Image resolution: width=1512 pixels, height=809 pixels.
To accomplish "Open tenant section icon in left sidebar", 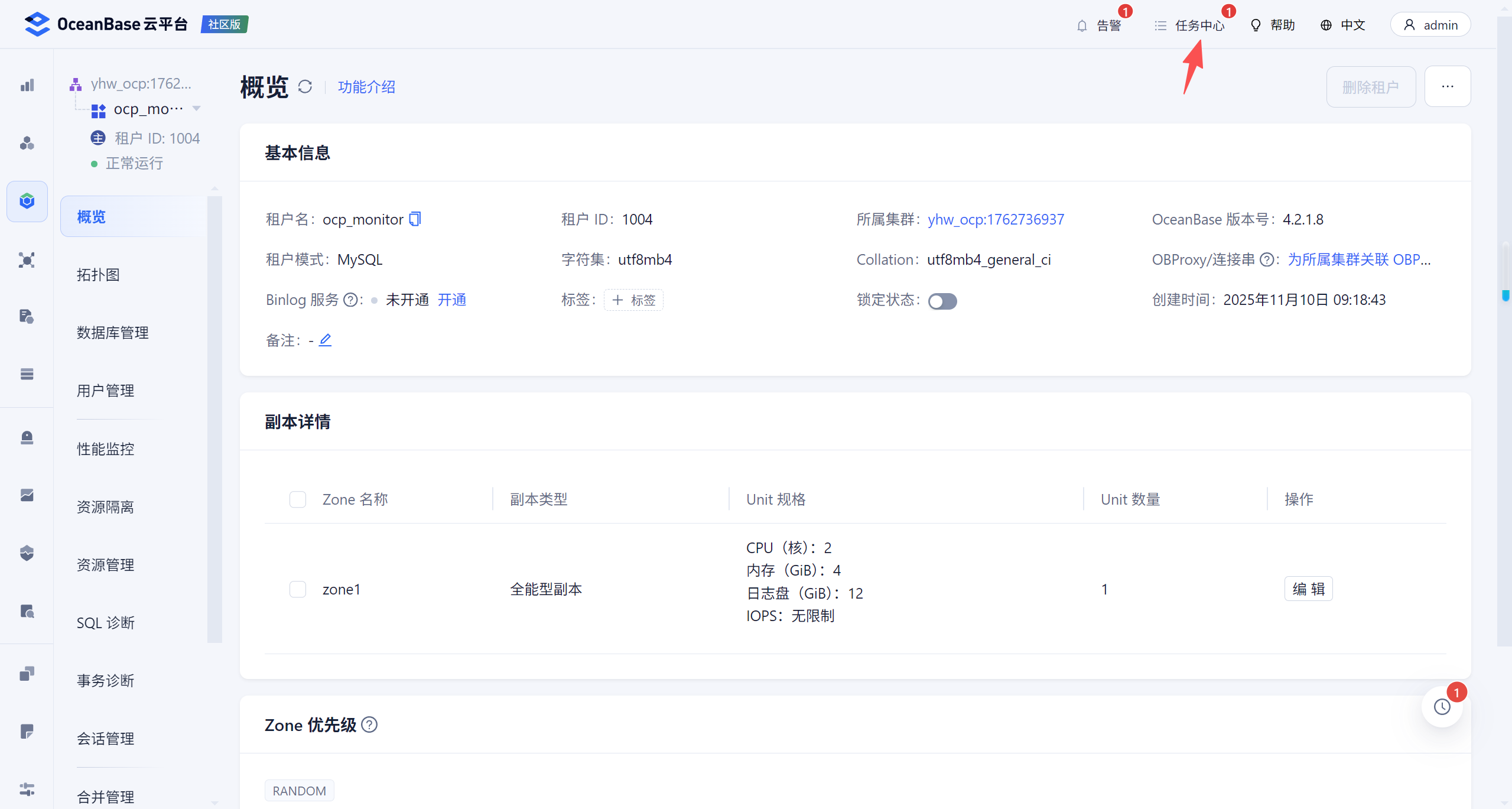I will (x=27, y=201).
